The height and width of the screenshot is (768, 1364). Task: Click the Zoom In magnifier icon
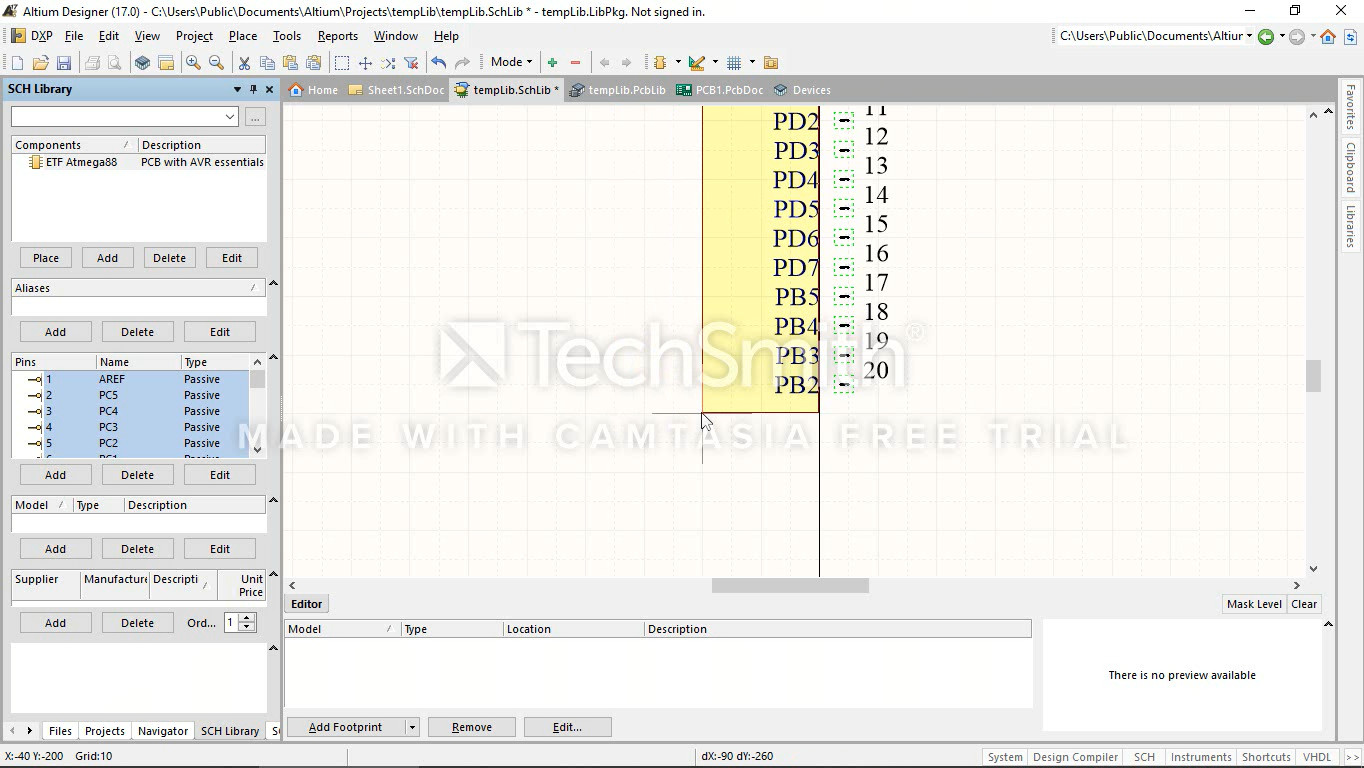click(x=193, y=63)
